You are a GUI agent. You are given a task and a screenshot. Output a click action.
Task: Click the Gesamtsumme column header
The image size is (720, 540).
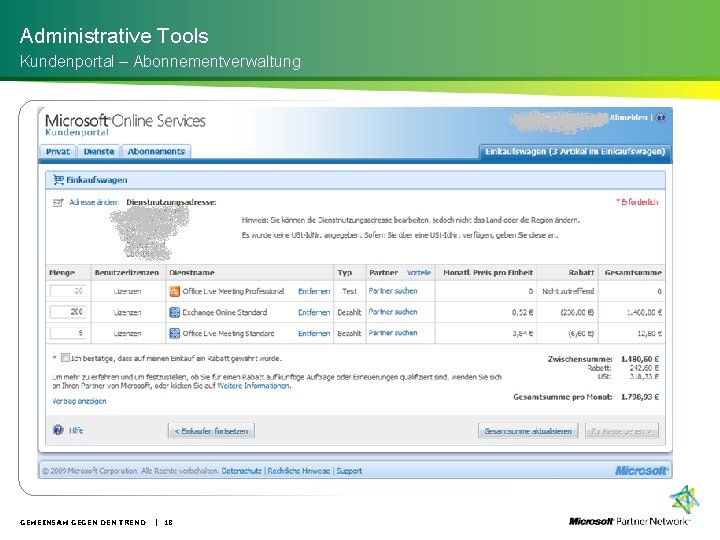[x=633, y=273]
